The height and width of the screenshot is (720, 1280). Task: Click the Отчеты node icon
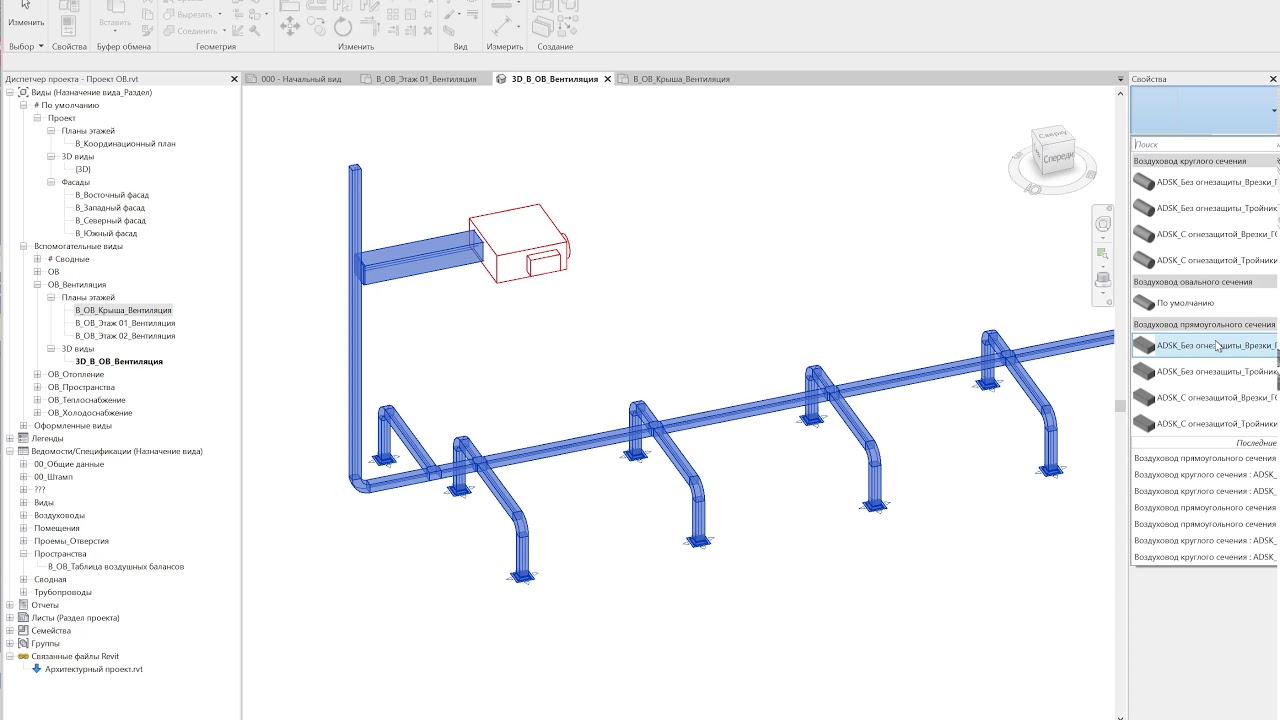tap(23, 605)
